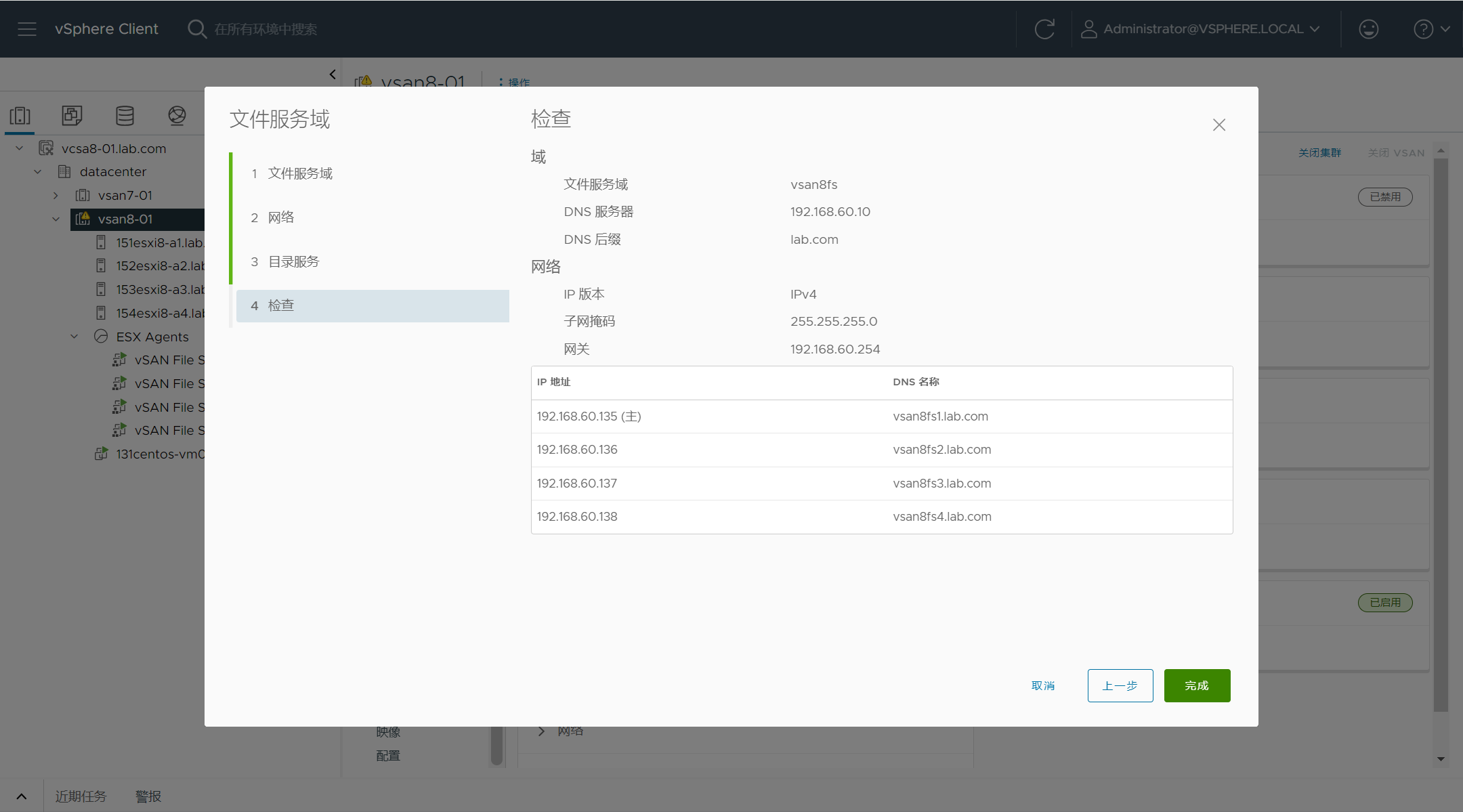
Task: Select wizard step 4 检查
Action: [x=373, y=305]
